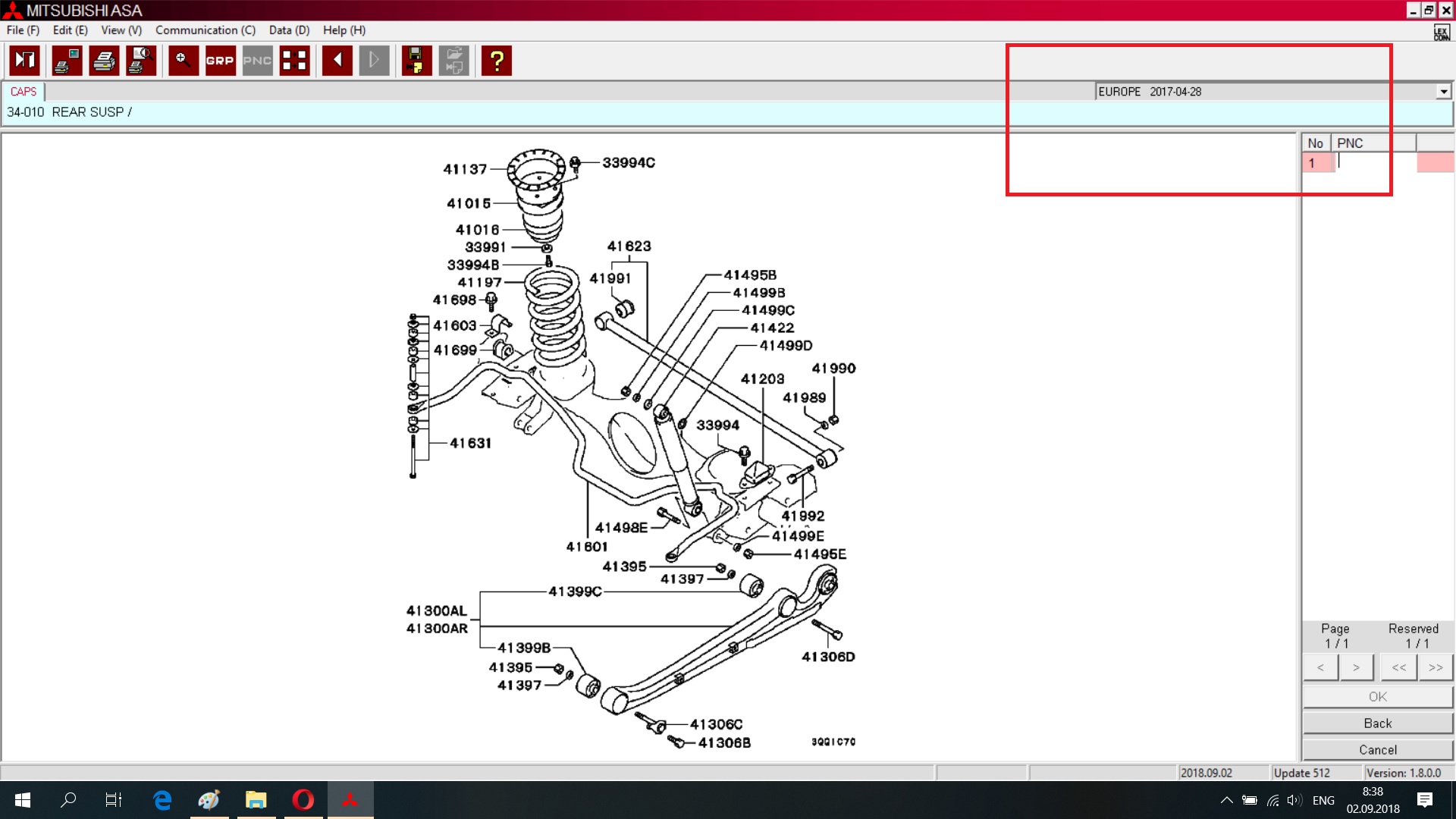Click the GRP group toolbar button
Viewport: 1456px width, 819px height.
tap(220, 61)
